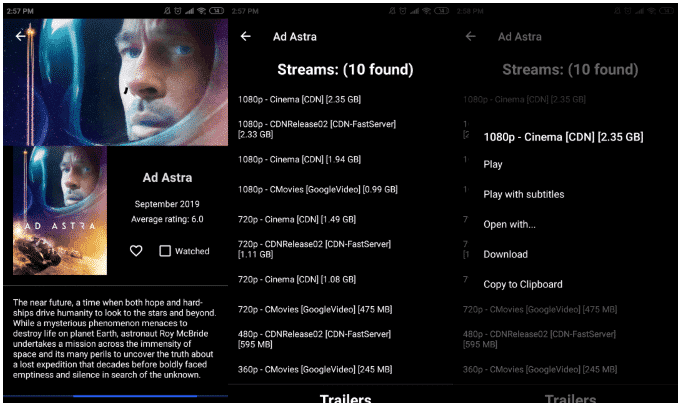Tap the signal strength icon on the middle screen status bar

(x=414, y=11)
